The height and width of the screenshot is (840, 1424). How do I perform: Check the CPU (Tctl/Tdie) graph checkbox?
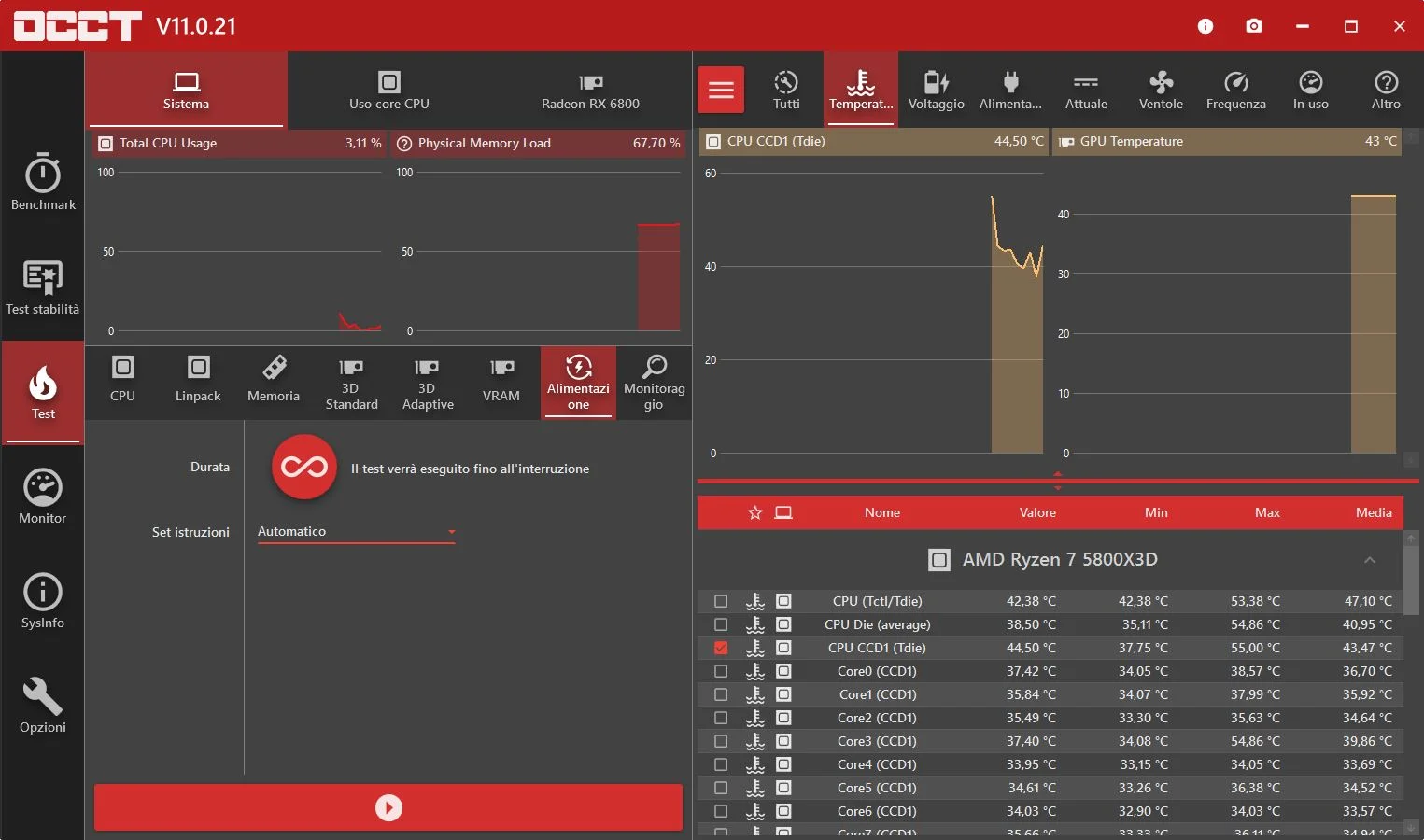coord(721,601)
